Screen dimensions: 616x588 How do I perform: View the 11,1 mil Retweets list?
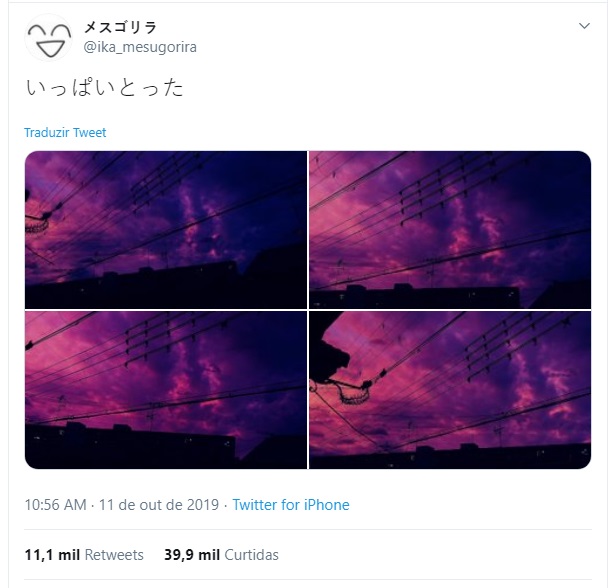(84, 555)
